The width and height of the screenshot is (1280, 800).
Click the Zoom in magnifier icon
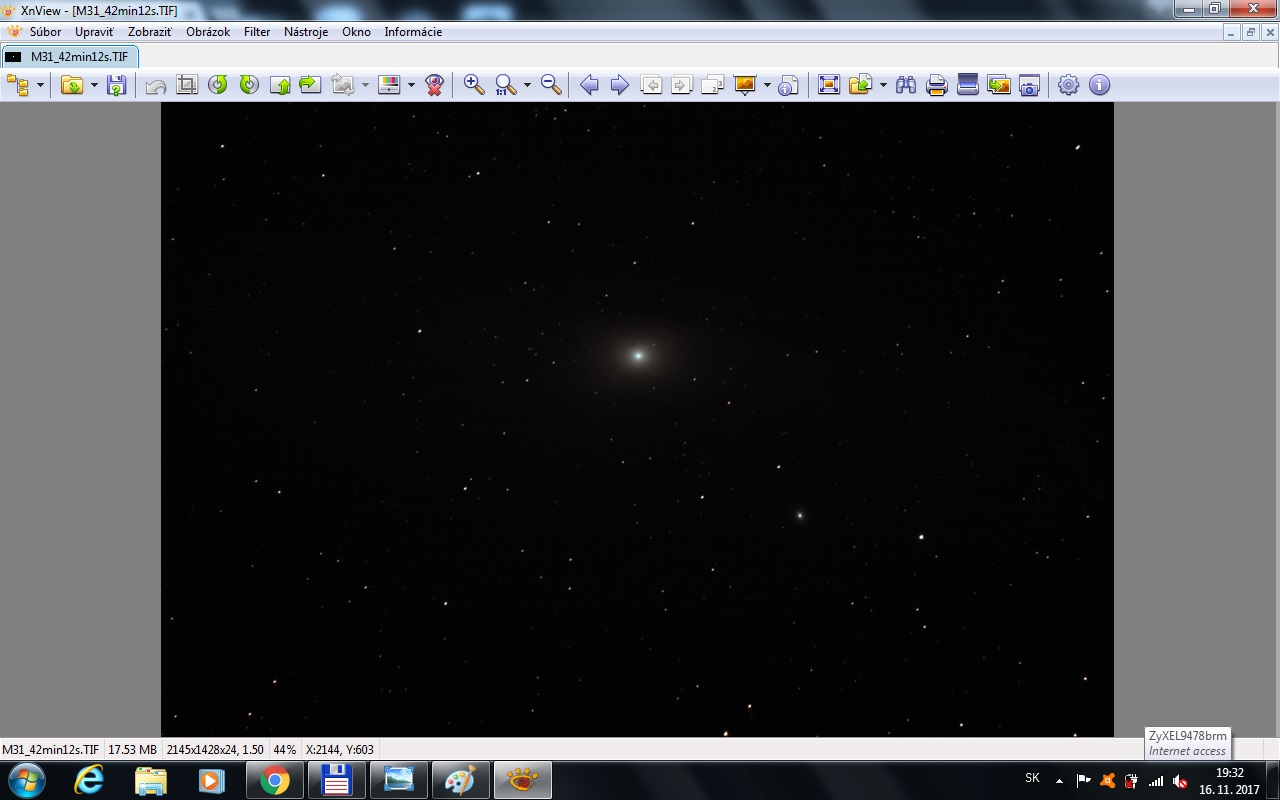pyautogui.click(x=474, y=85)
